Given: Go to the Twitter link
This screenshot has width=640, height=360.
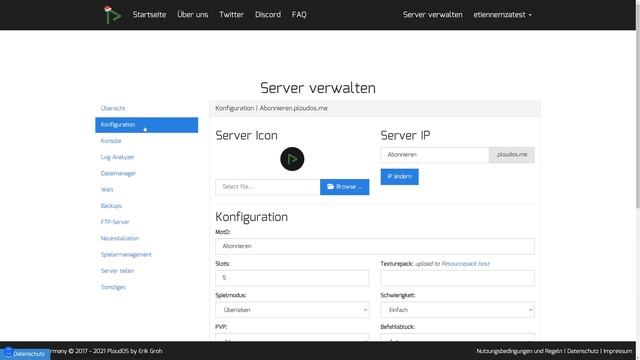Looking at the screenshot, I should pyautogui.click(x=231, y=15).
